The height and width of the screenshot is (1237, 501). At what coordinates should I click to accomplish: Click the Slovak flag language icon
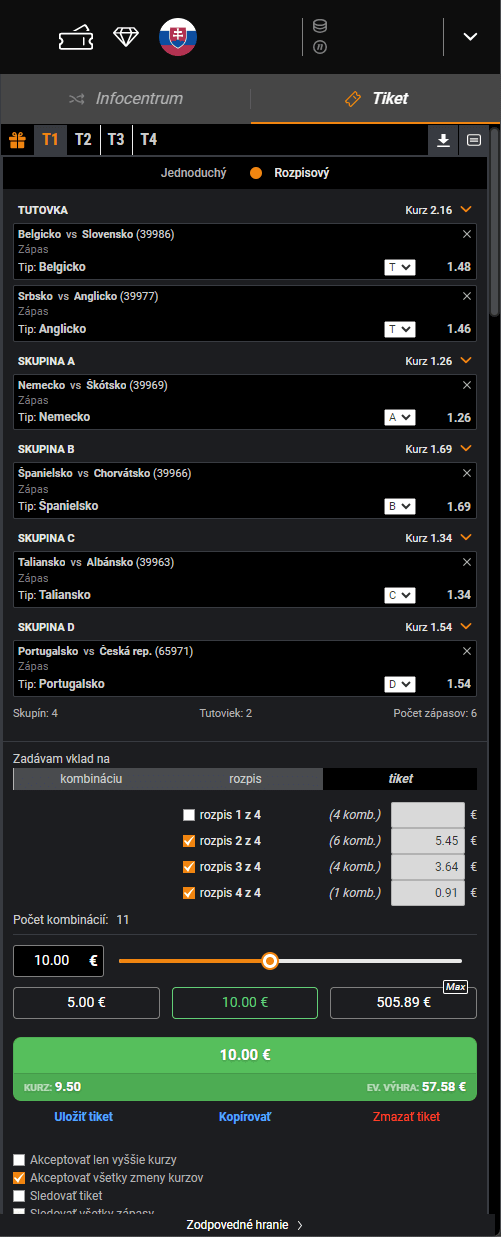pos(178,37)
